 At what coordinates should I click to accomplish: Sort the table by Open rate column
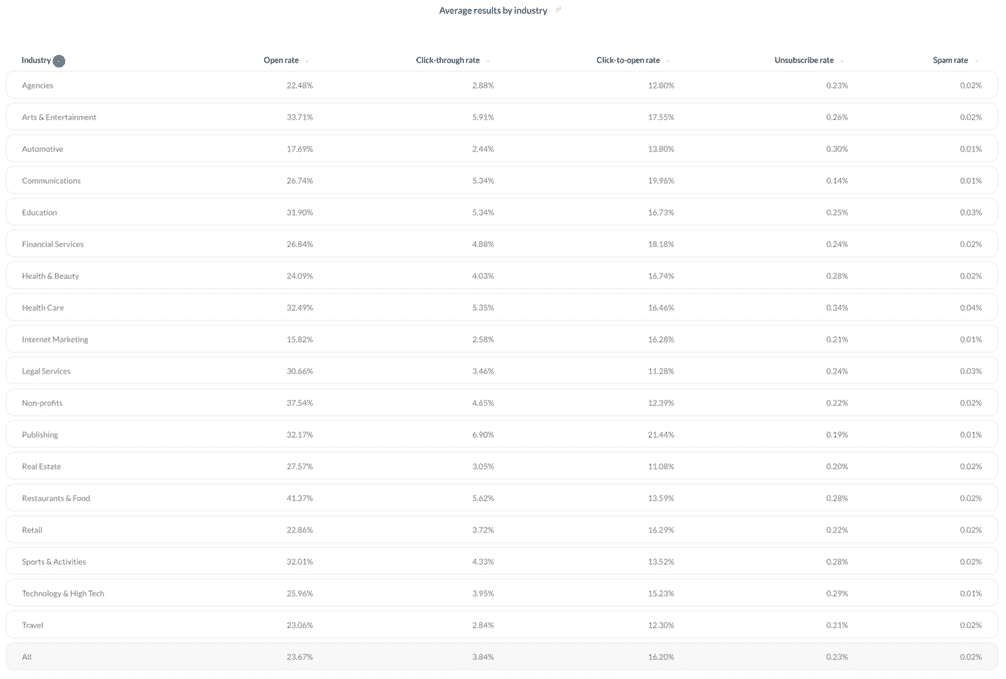click(285, 61)
